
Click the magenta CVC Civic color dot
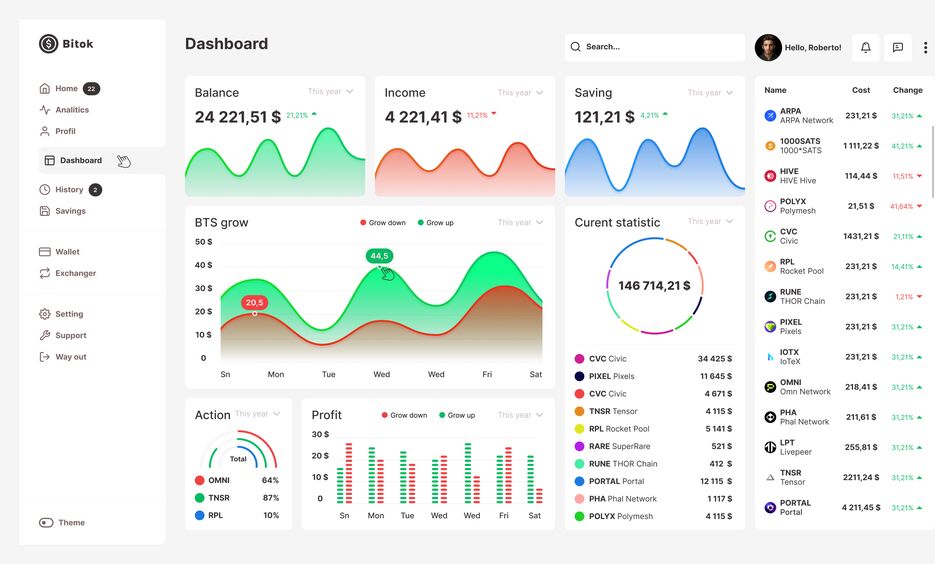coord(579,359)
